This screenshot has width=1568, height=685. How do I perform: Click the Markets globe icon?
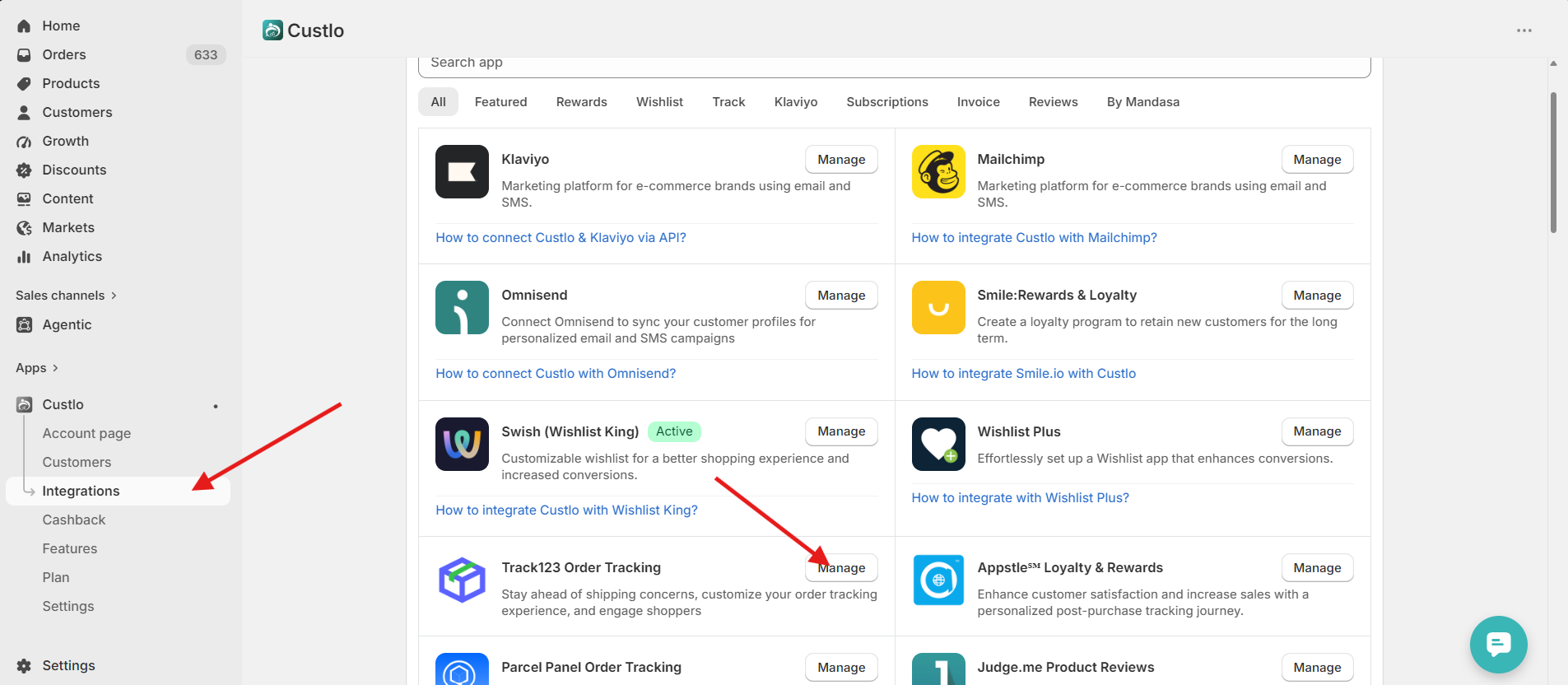[24, 228]
